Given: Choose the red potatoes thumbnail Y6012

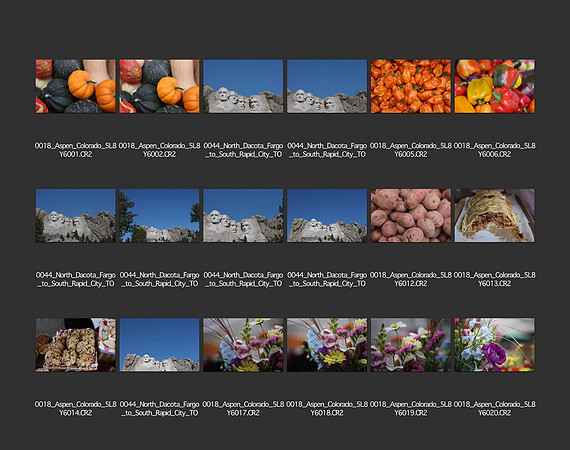Looking at the screenshot, I should click(411, 216).
